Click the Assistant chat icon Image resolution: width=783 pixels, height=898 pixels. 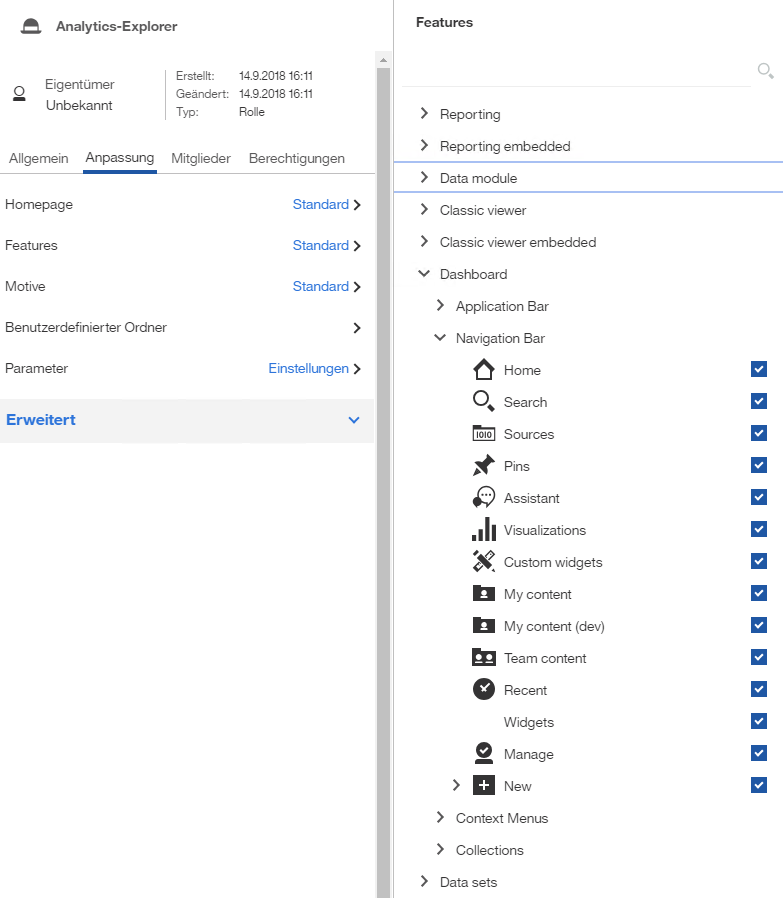click(x=484, y=498)
